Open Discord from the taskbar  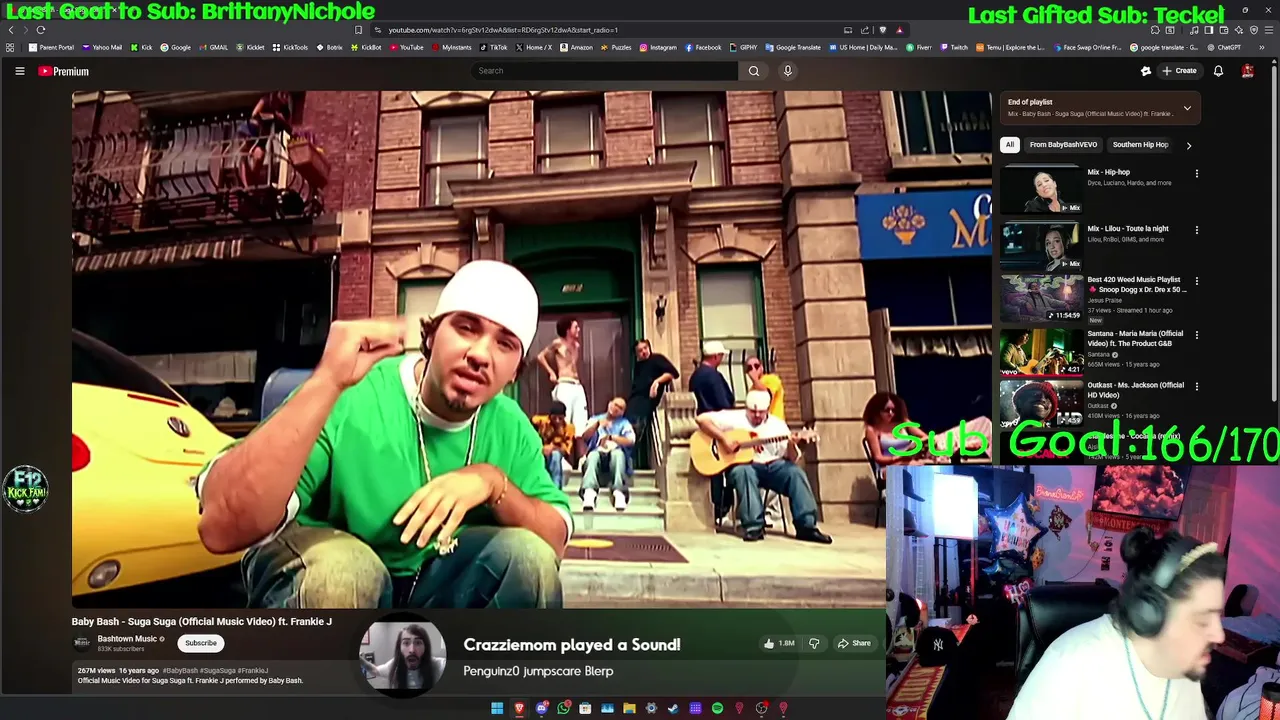pyautogui.click(x=541, y=708)
